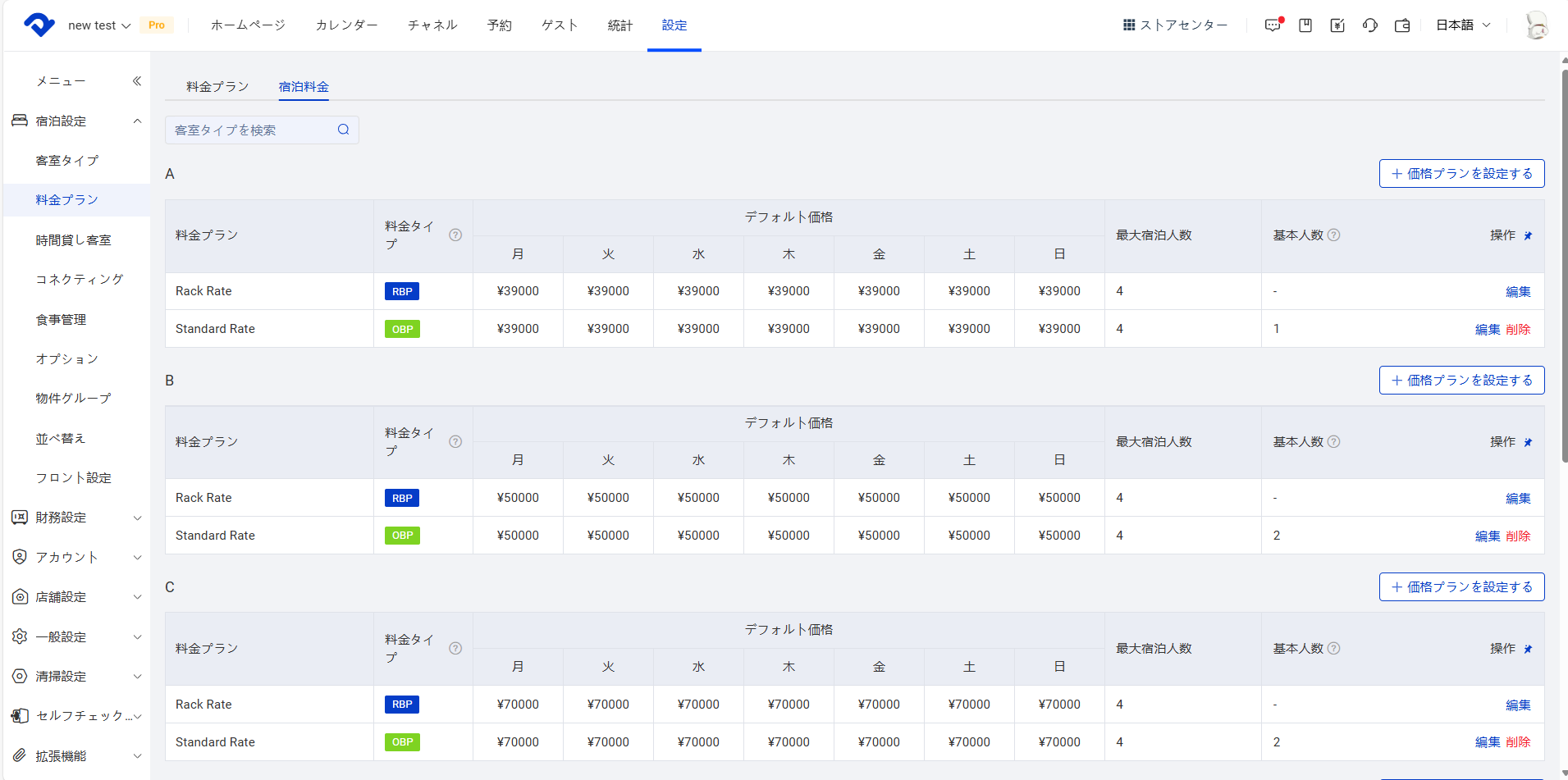Open the yen billing note icon

pyautogui.click(x=1337, y=25)
